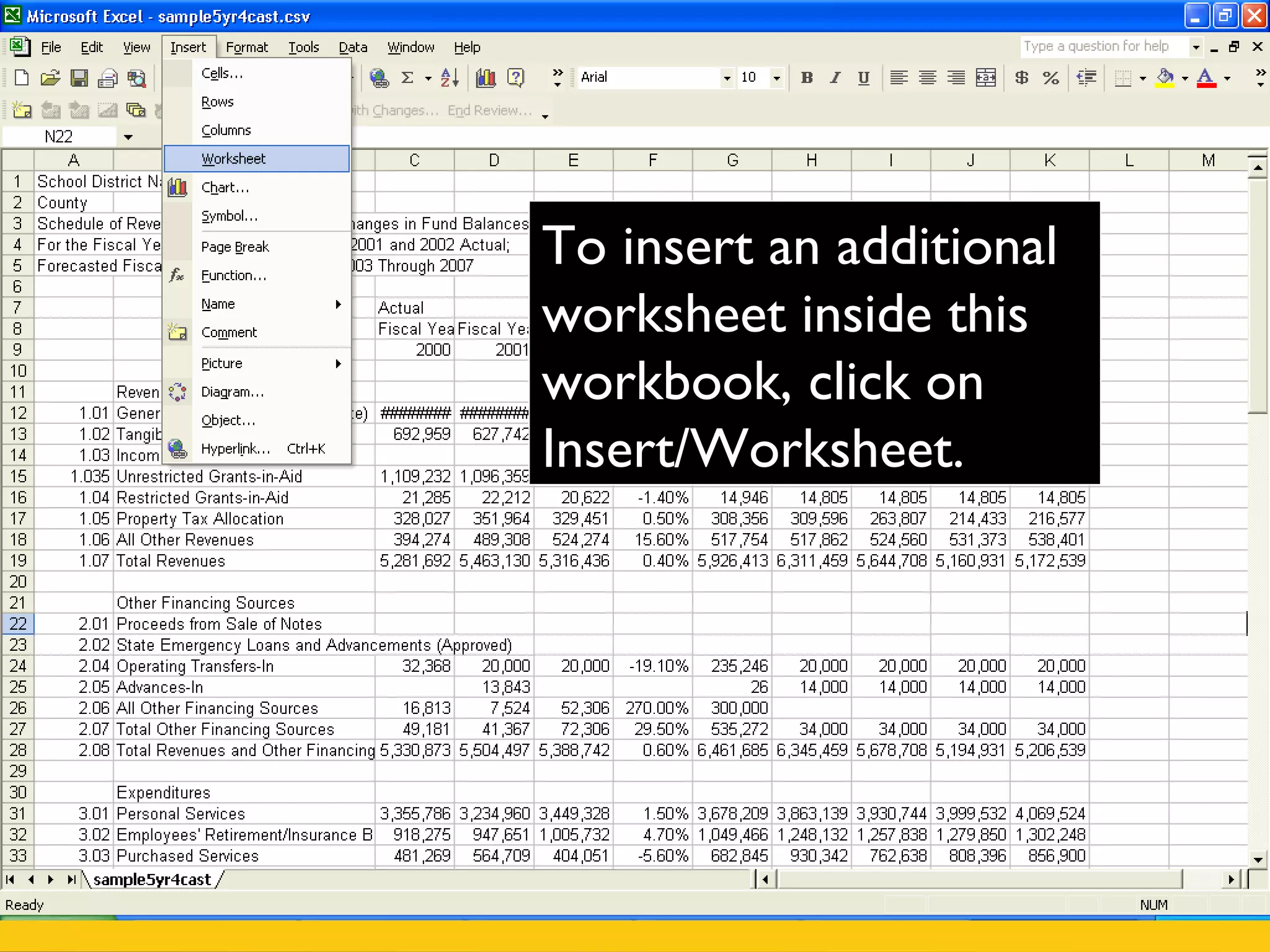1270x952 pixels.
Task: Expand the Arial font name dropdown
Action: coord(727,78)
